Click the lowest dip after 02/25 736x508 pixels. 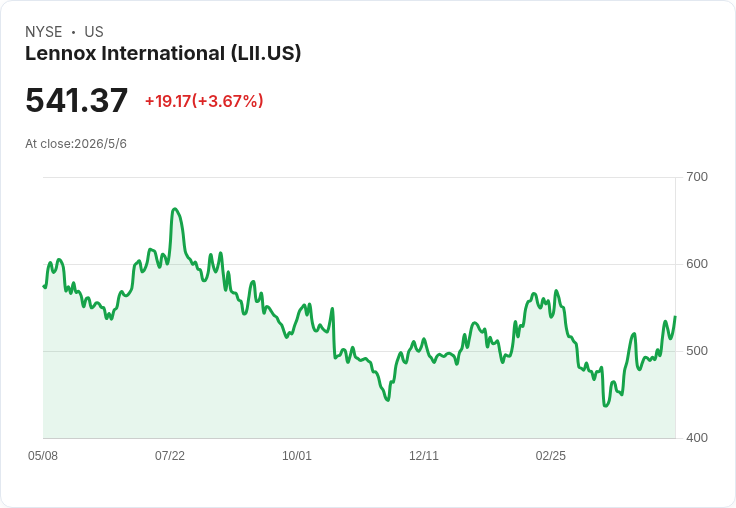(x=606, y=406)
